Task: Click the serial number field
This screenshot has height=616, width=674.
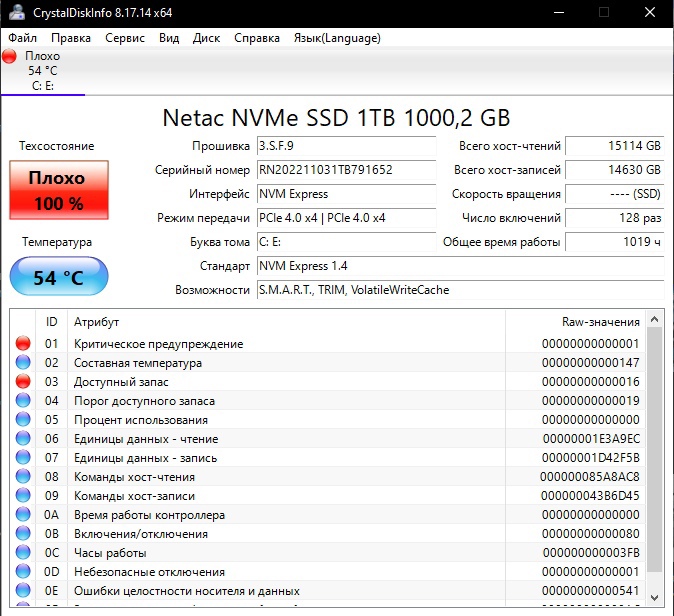Action: [x=346, y=170]
